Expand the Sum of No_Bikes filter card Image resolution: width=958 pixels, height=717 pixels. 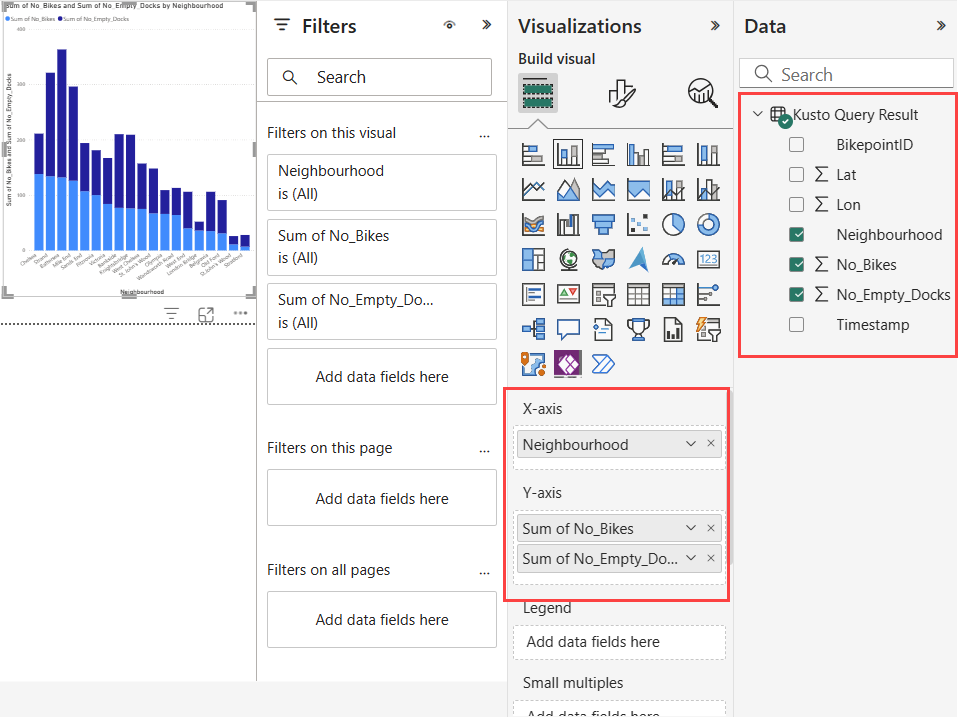pos(382,247)
